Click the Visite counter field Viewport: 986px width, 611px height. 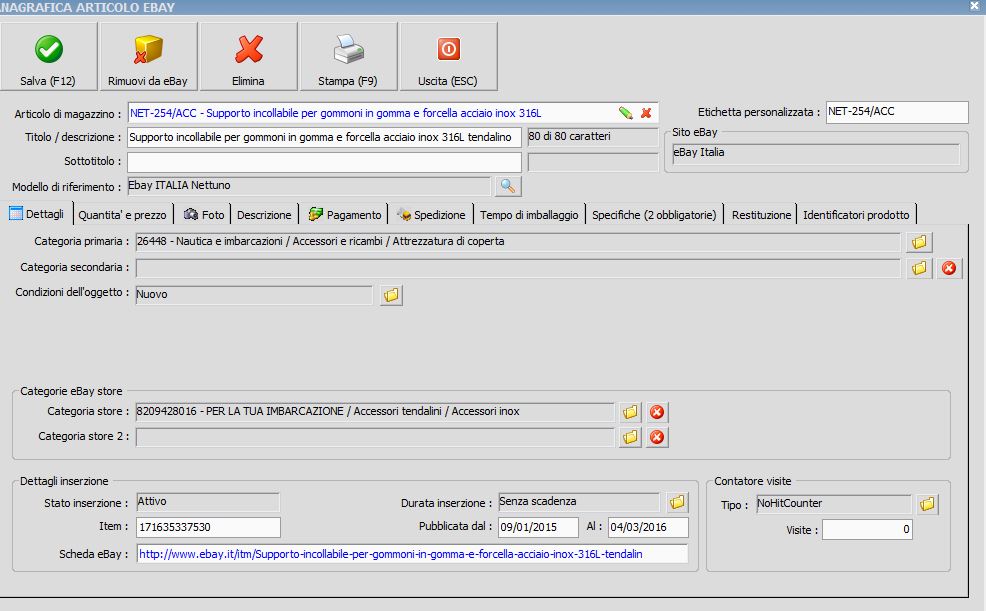(867, 530)
